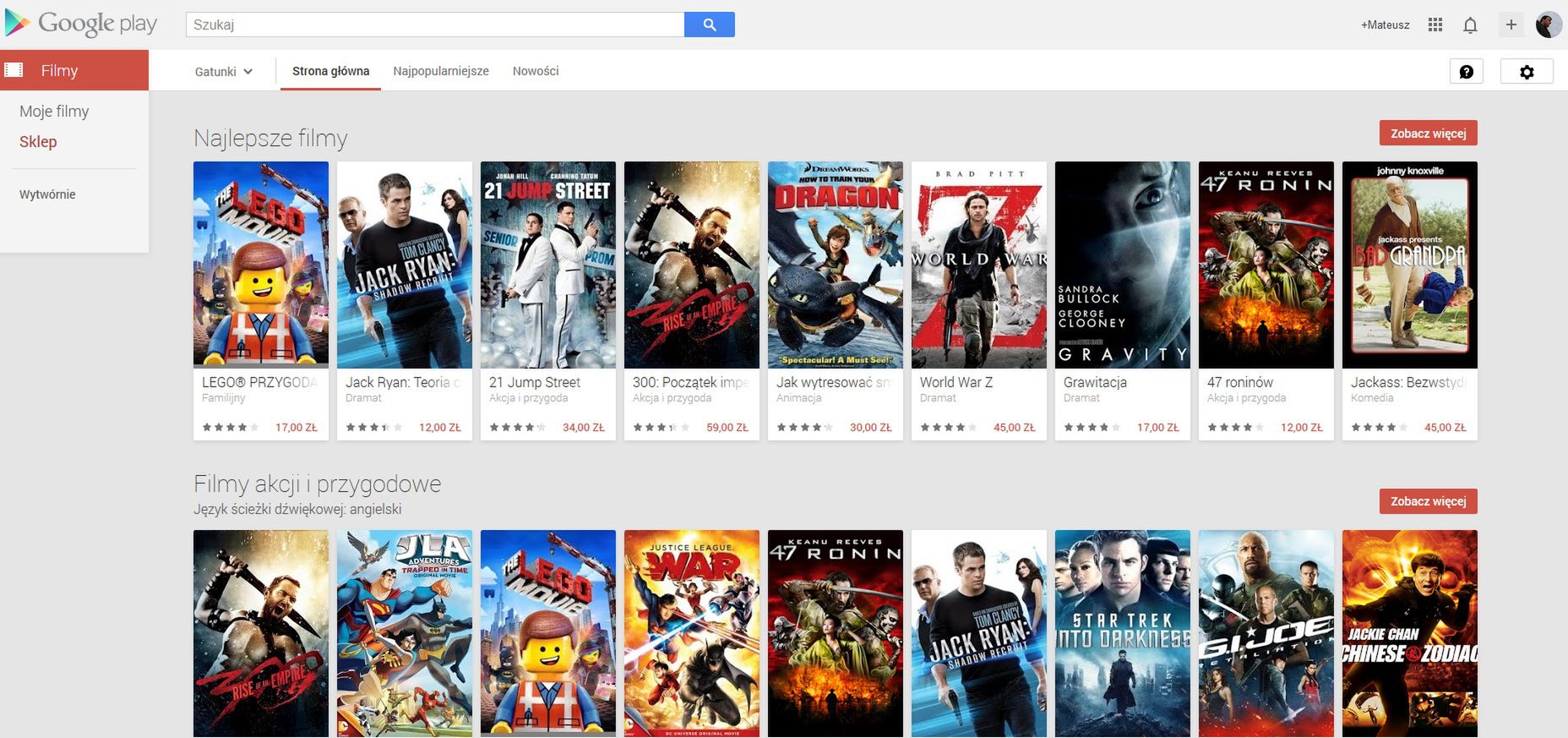Open the help question mark icon
Image resolution: width=1568 pixels, height=738 pixels.
coord(1467,72)
